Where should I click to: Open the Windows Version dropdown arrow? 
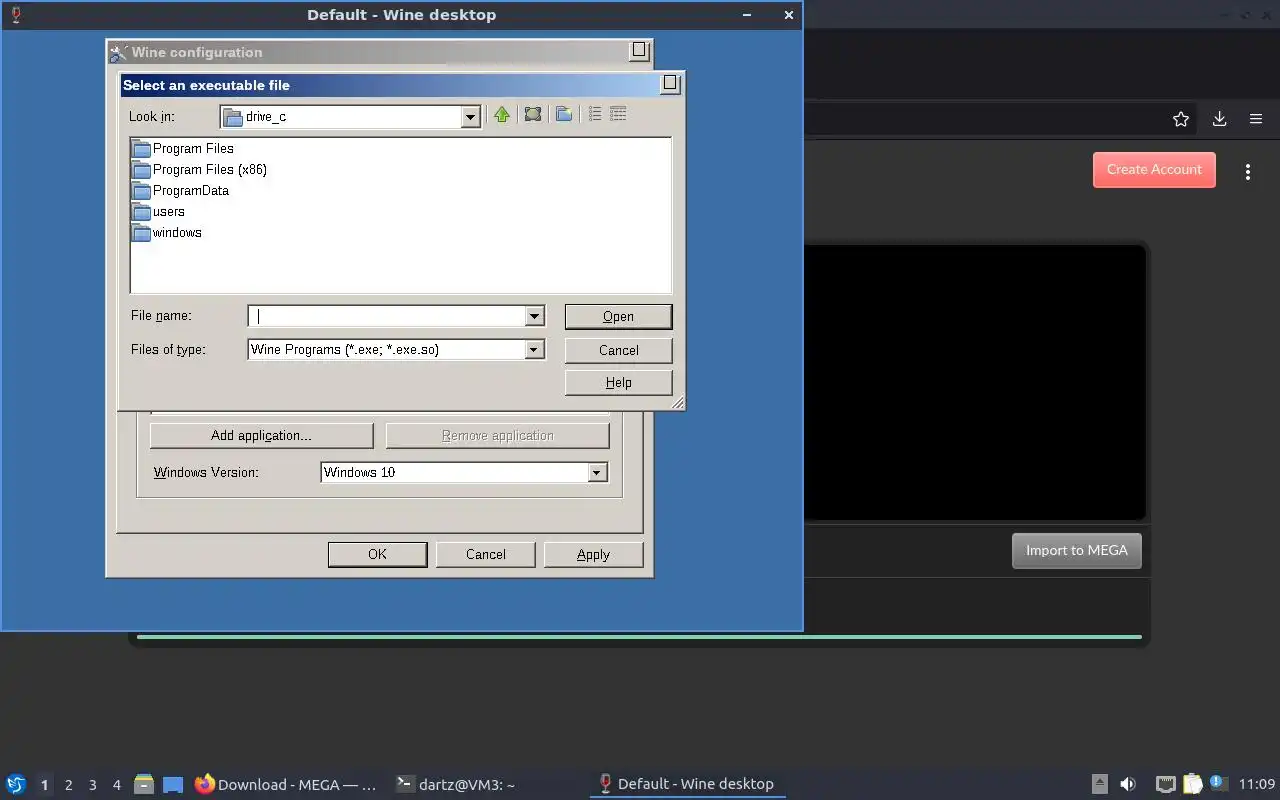point(597,472)
